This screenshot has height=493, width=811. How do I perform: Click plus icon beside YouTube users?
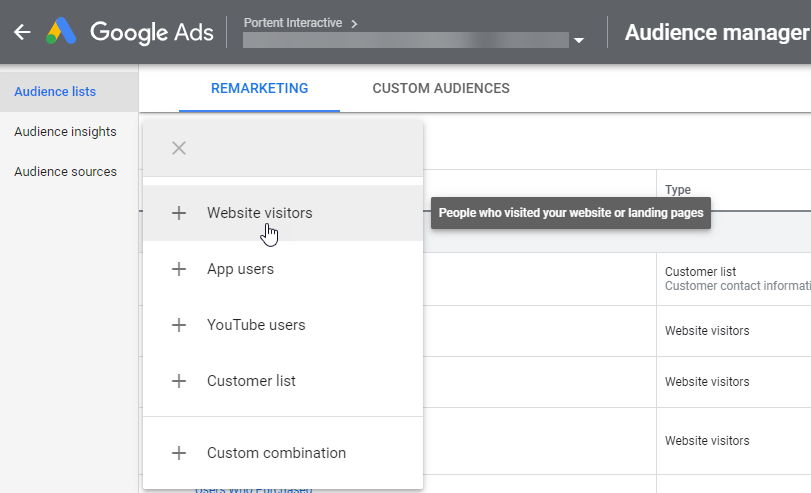[179, 325]
